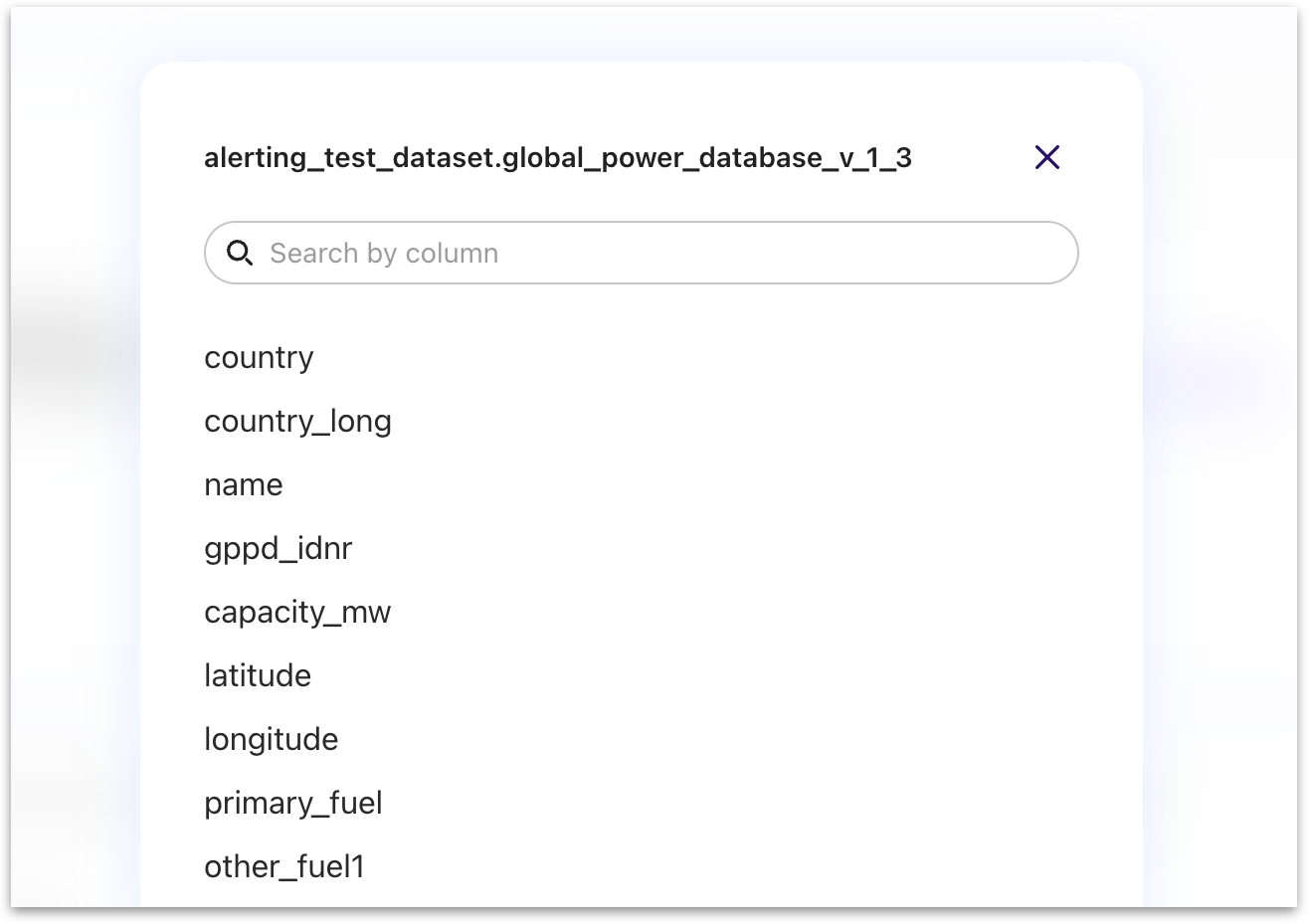This screenshot has width=1309, height=924.
Task: Click the blank dialog area right of latitude
Action: click(x=696, y=676)
